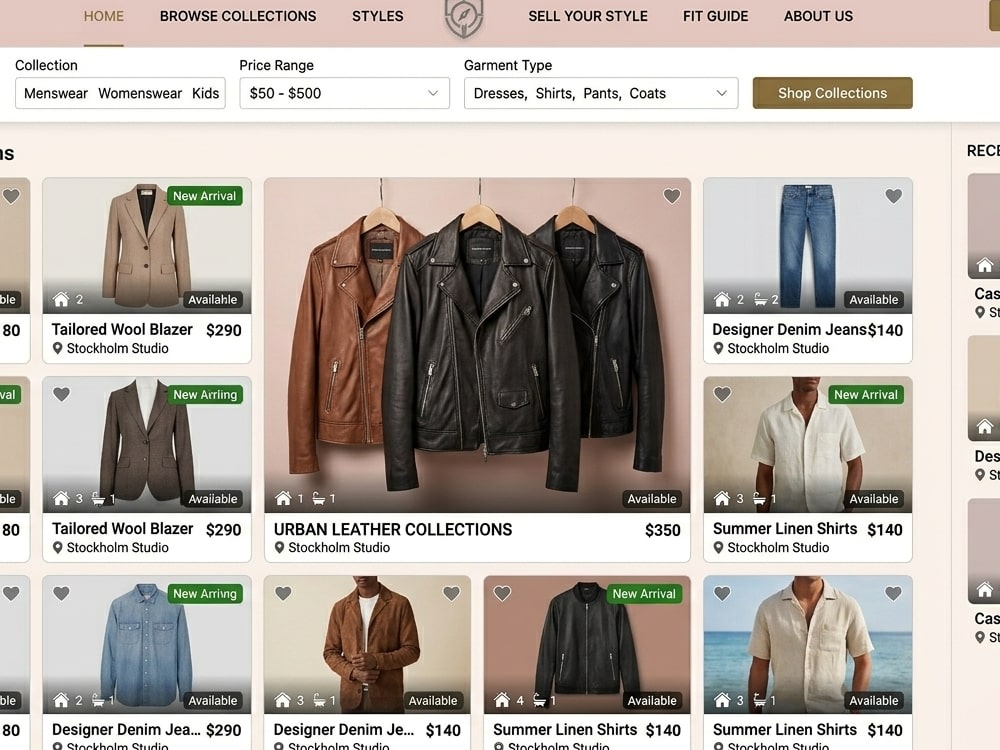
Task: Click location pin under Designer Denim Jeans $140 top
Action: click(718, 349)
